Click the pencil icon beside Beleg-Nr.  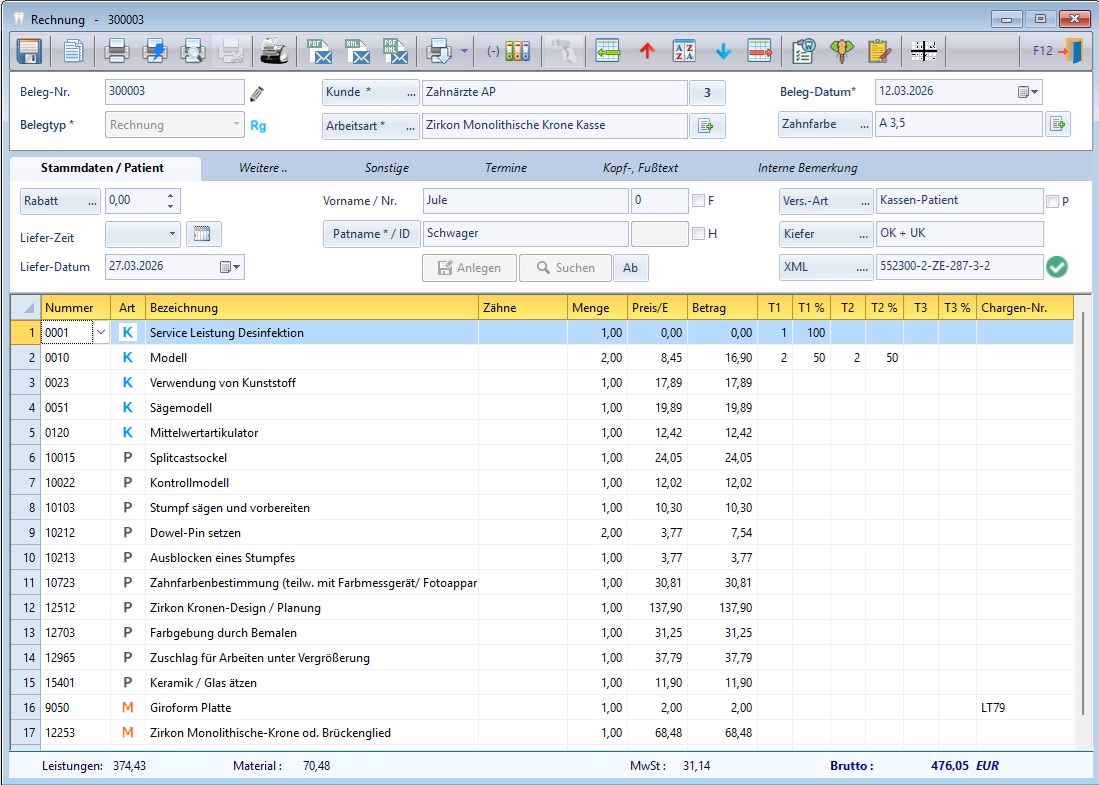(258, 94)
